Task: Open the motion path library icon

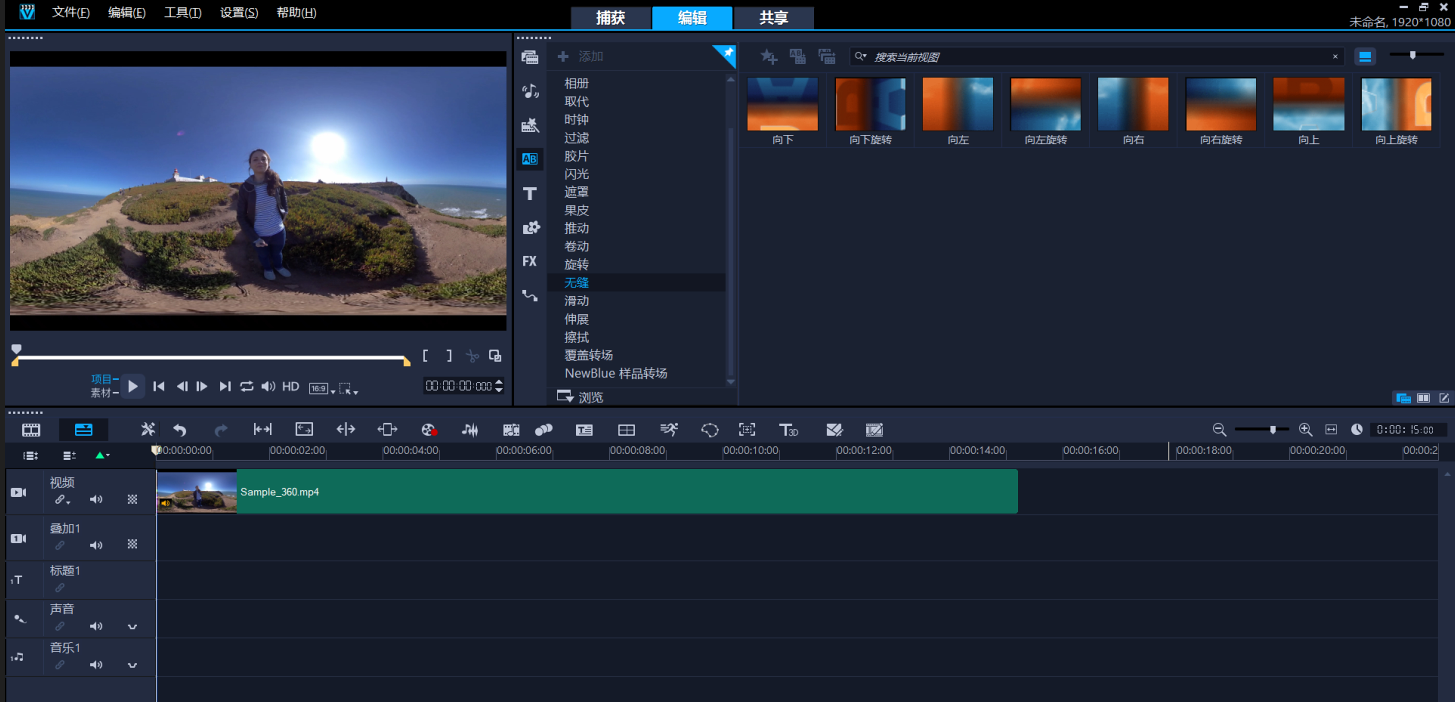Action: tap(530, 295)
